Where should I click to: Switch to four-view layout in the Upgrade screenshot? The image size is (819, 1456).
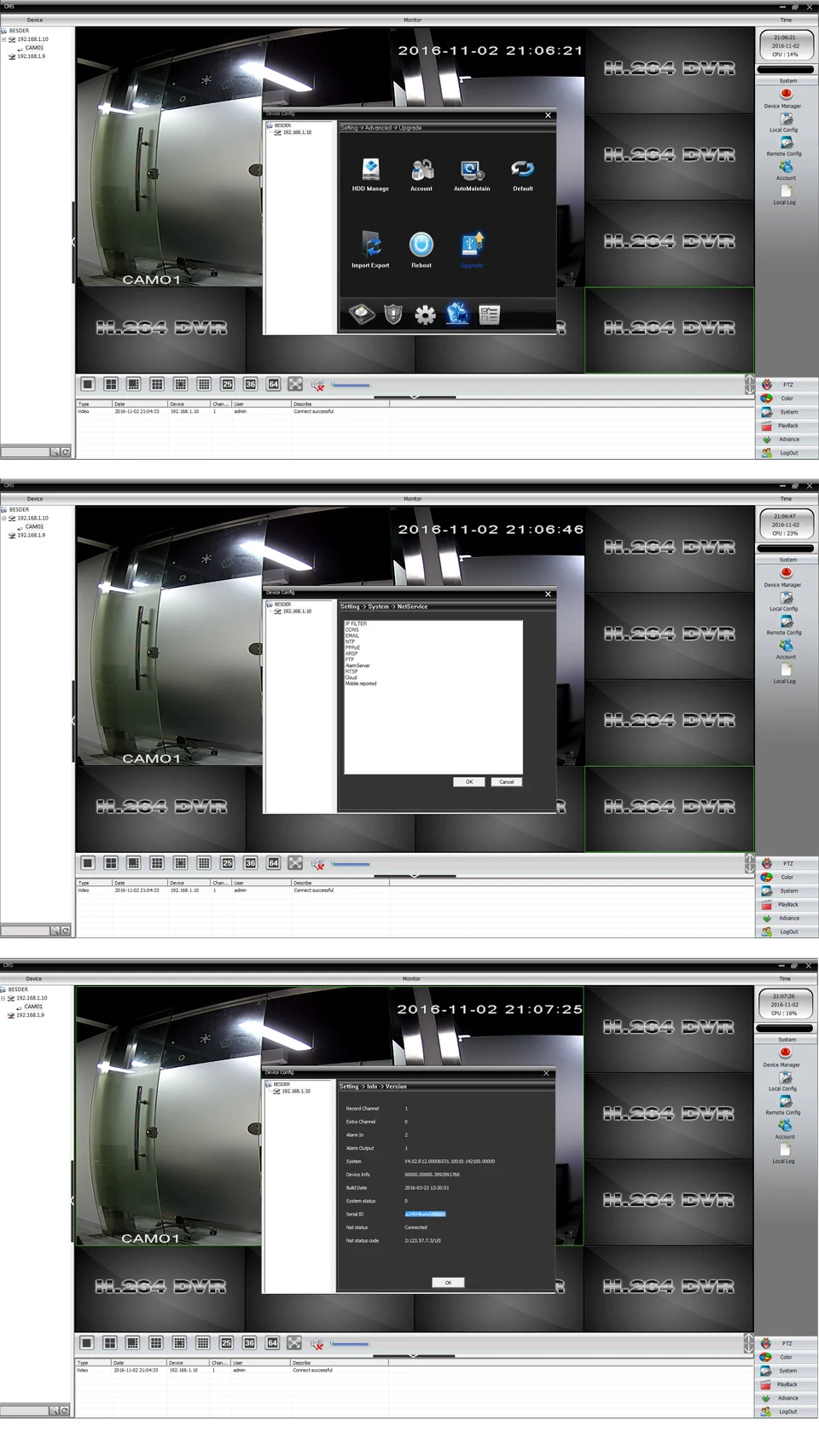(x=111, y=385)
